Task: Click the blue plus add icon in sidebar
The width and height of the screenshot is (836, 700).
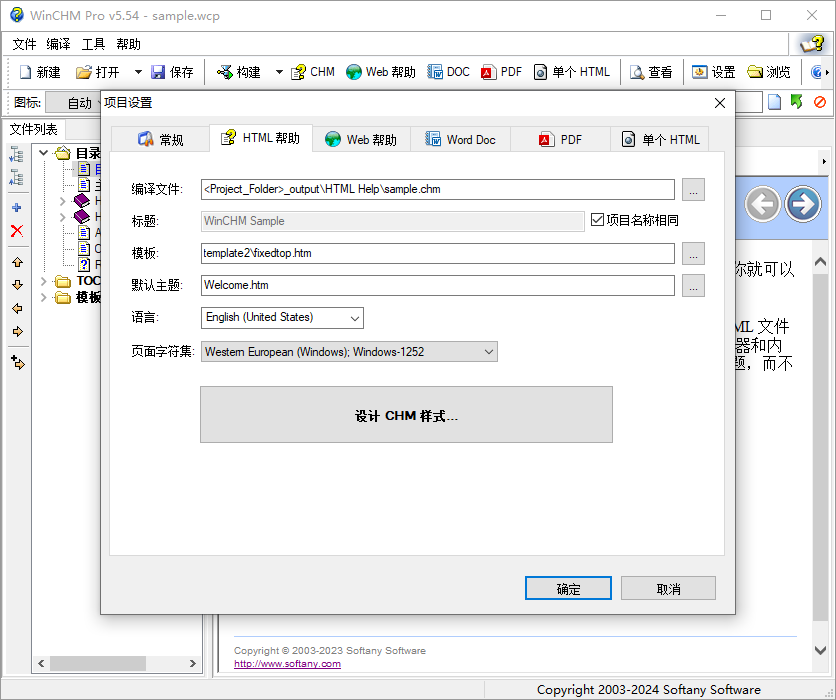Action: pos(17,207)
